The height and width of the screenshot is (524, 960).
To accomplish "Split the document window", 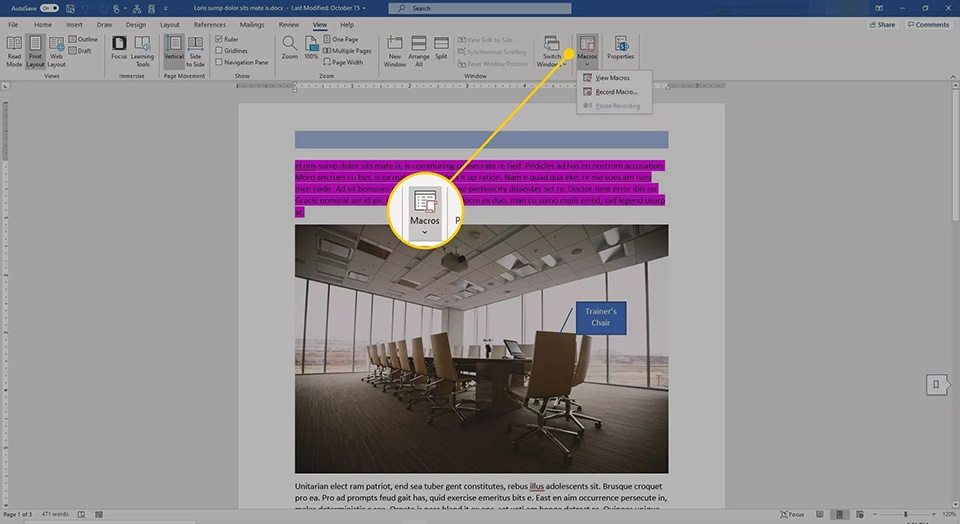I will click(441, 48).
